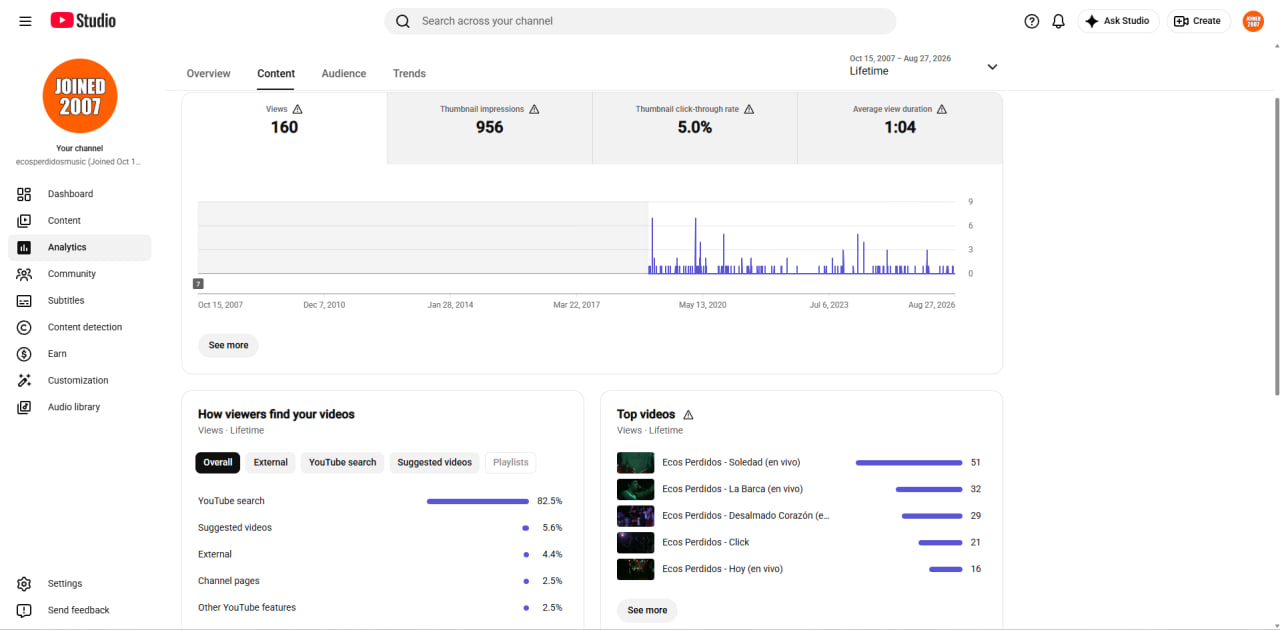This screenshot has height=630, width=1280.
Task: Click the Earn dollar icon
Action: pos(24,354)
